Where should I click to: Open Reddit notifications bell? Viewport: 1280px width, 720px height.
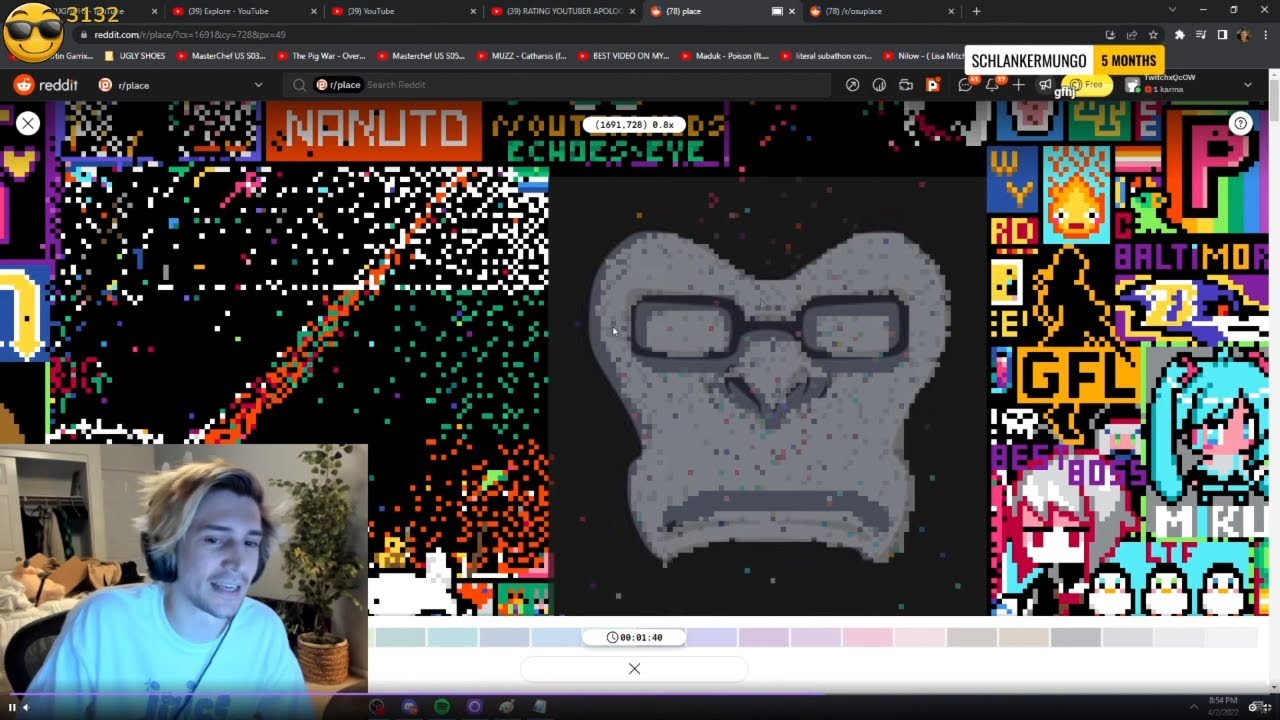click(992, 85)
